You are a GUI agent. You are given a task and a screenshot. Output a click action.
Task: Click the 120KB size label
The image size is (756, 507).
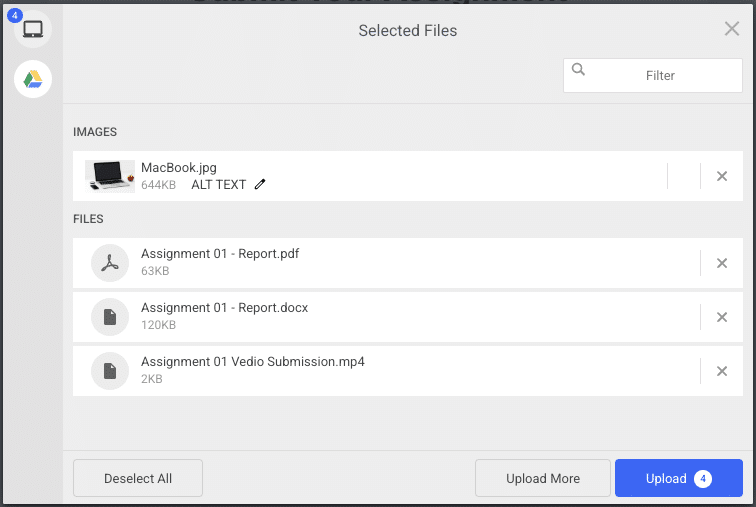158,325
